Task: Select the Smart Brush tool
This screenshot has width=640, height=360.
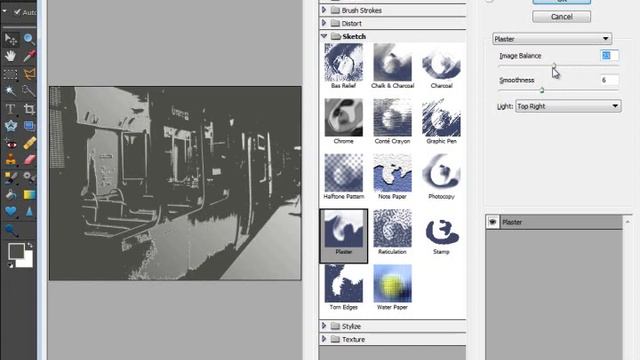Action: 29,177
